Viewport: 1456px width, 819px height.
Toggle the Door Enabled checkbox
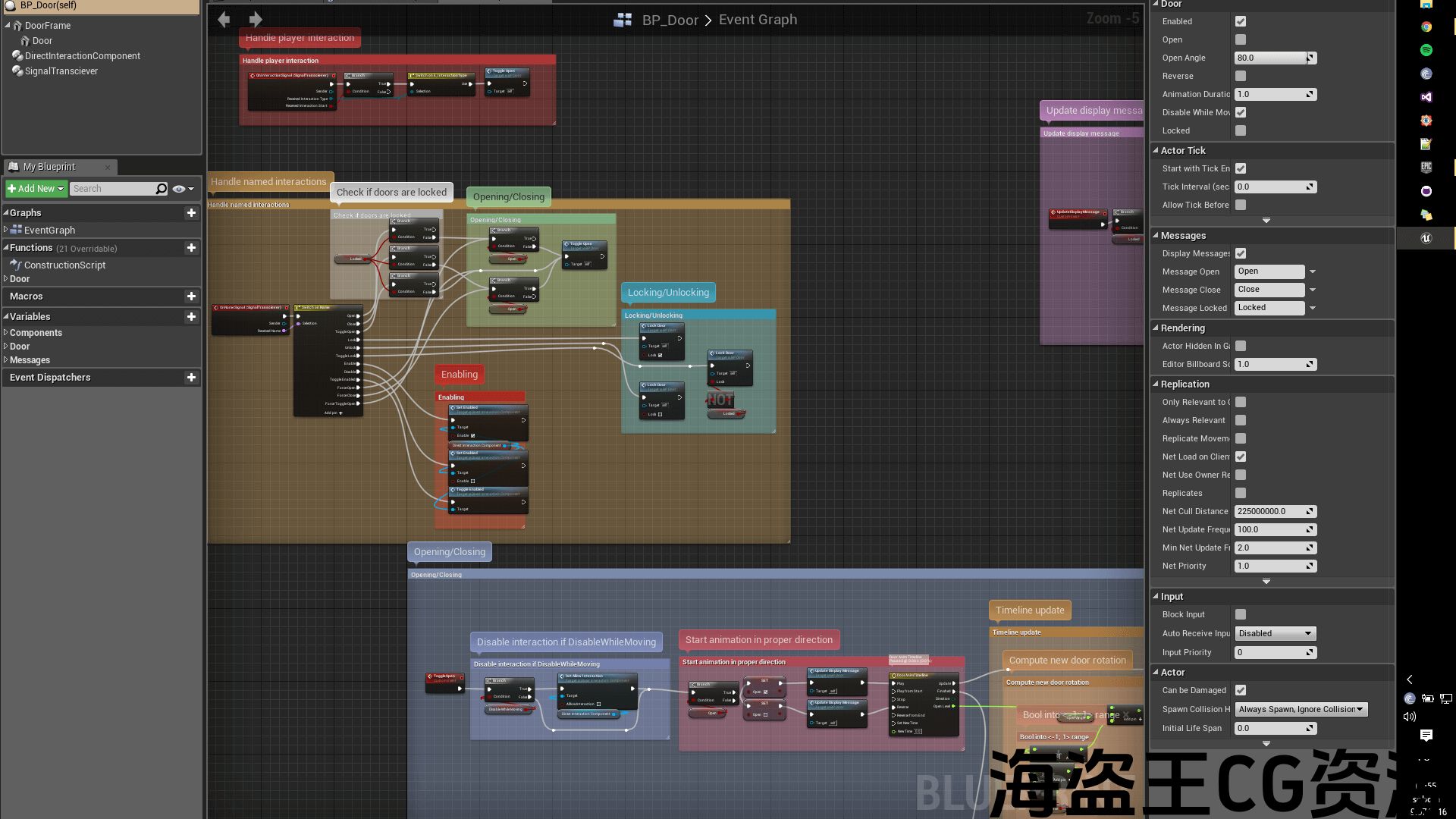click(x=1241, y=21)
